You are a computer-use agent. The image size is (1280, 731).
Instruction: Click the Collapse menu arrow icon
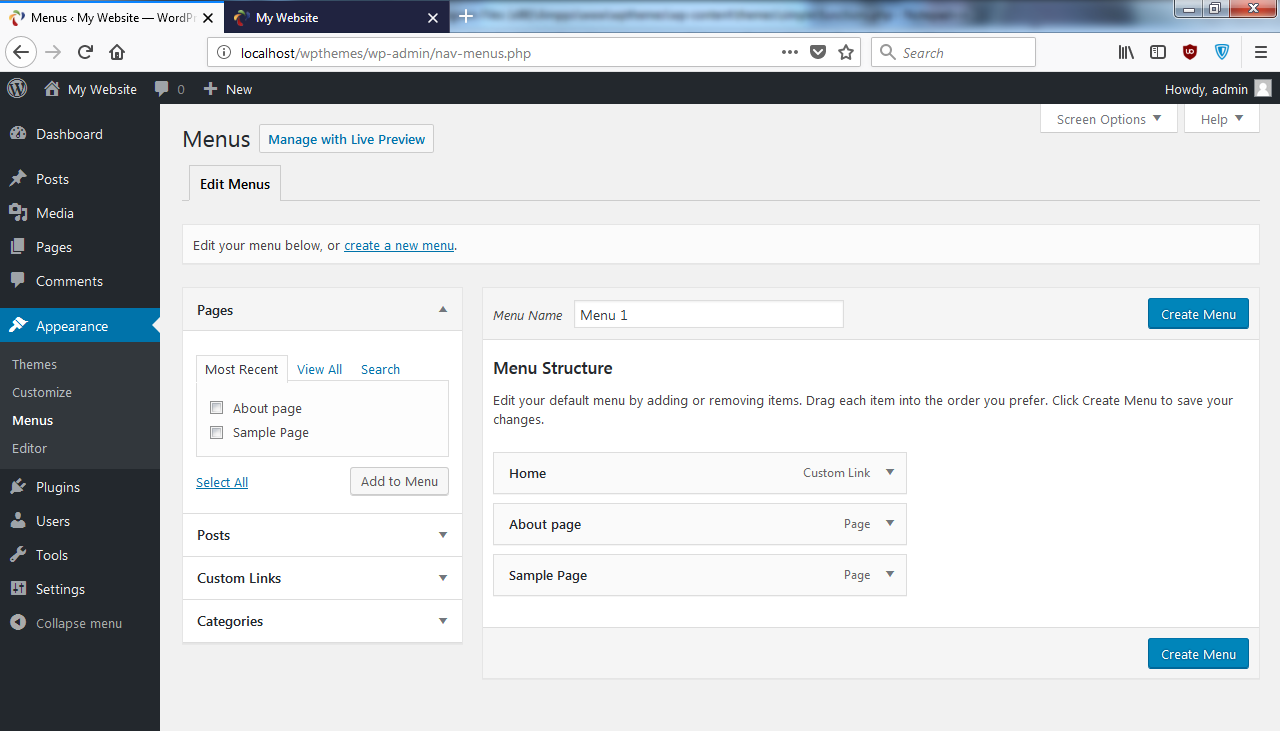pos(18,623)
